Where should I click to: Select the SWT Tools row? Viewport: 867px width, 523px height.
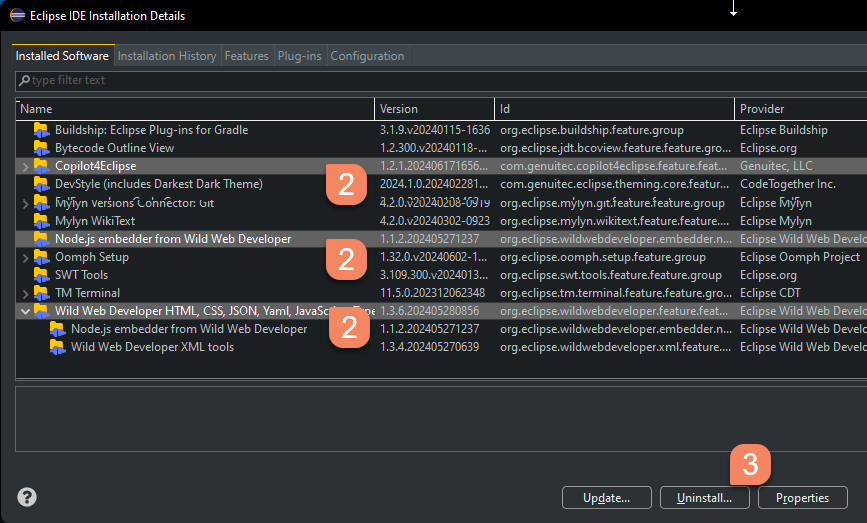click(x=441, y=275)
